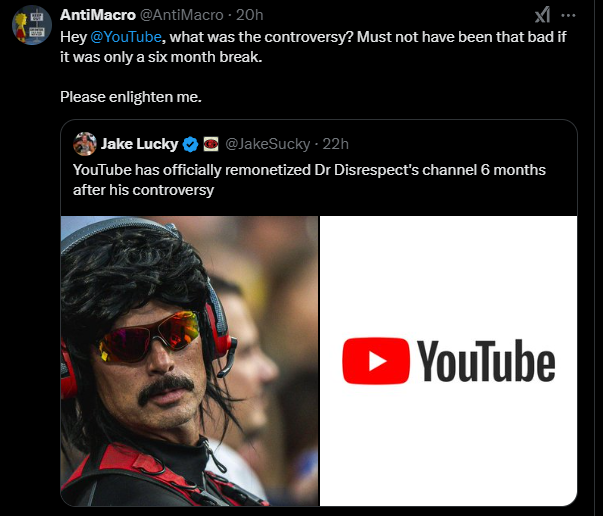Click the 22h timestamp on quoted tweet
The width and height of the screenshot is (603, 516).
[x=335, y=144]
